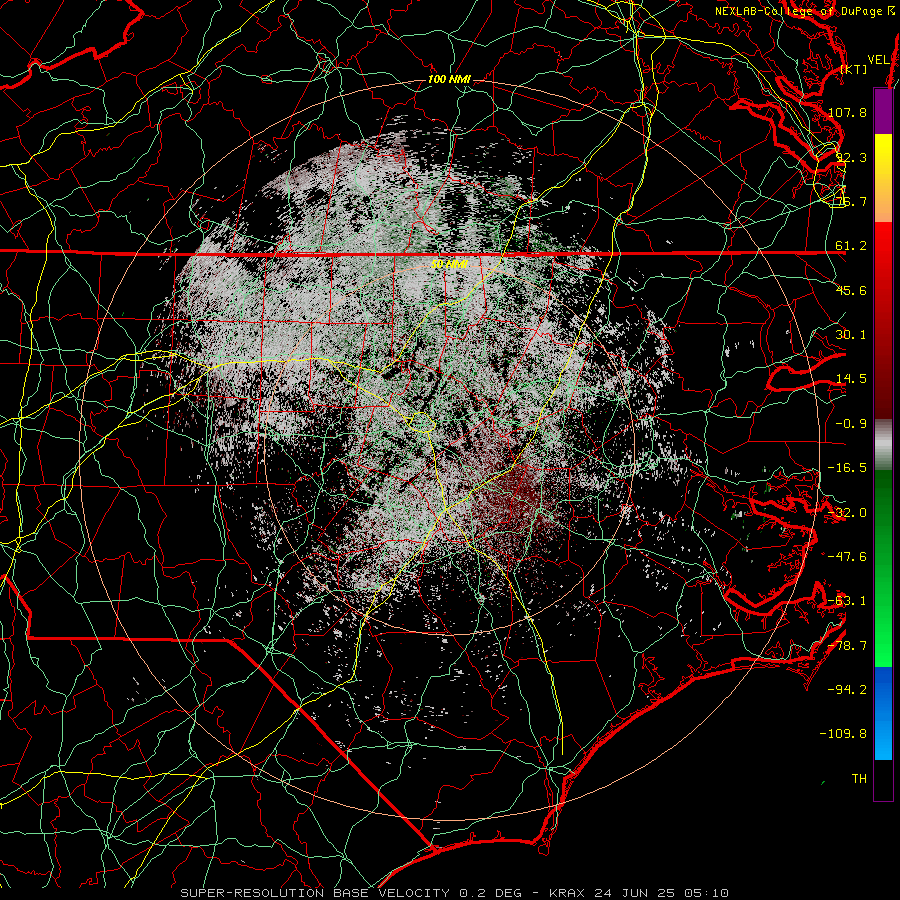Viewport: 900px width, 900px height.
Task: Click the -0.9 velocity scale value
Action: (x=851, y=424)
